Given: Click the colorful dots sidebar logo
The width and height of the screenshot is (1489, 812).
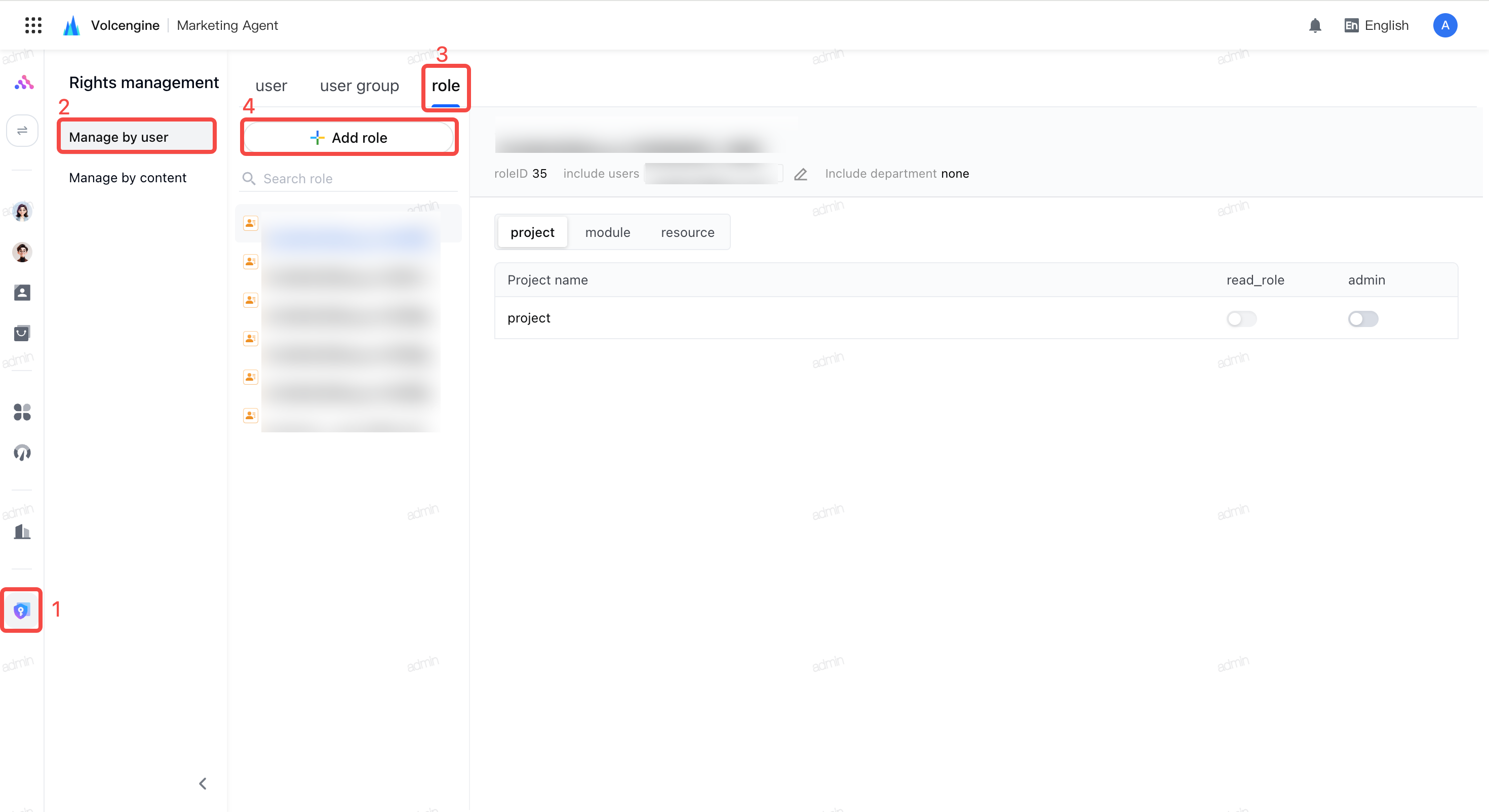Looking at the screenshot, I should pyautogui.click(x=24, y=83).
